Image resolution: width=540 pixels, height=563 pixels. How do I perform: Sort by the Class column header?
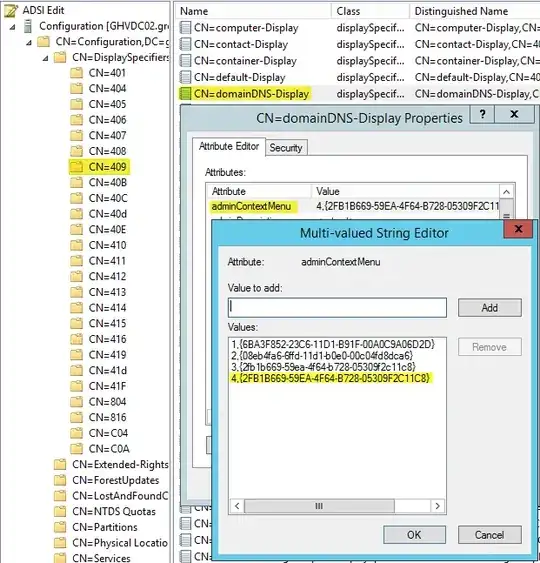click(x=370, y=11)
